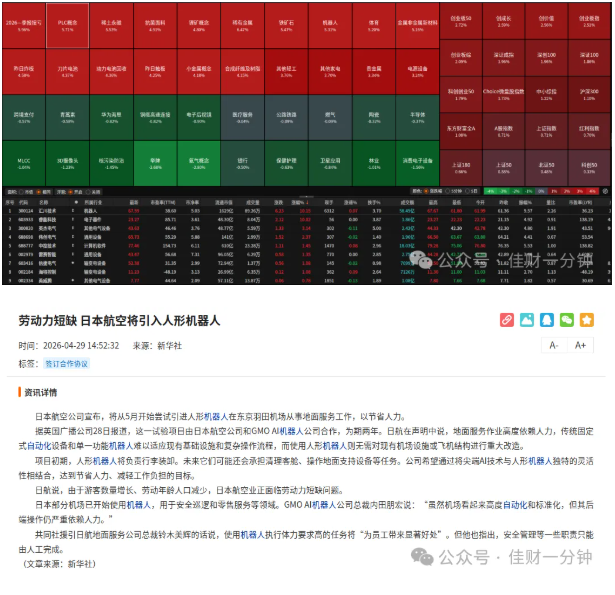
Task: Click 计算机软件 industry cell in row 5
Action: [x=95, y=246]
